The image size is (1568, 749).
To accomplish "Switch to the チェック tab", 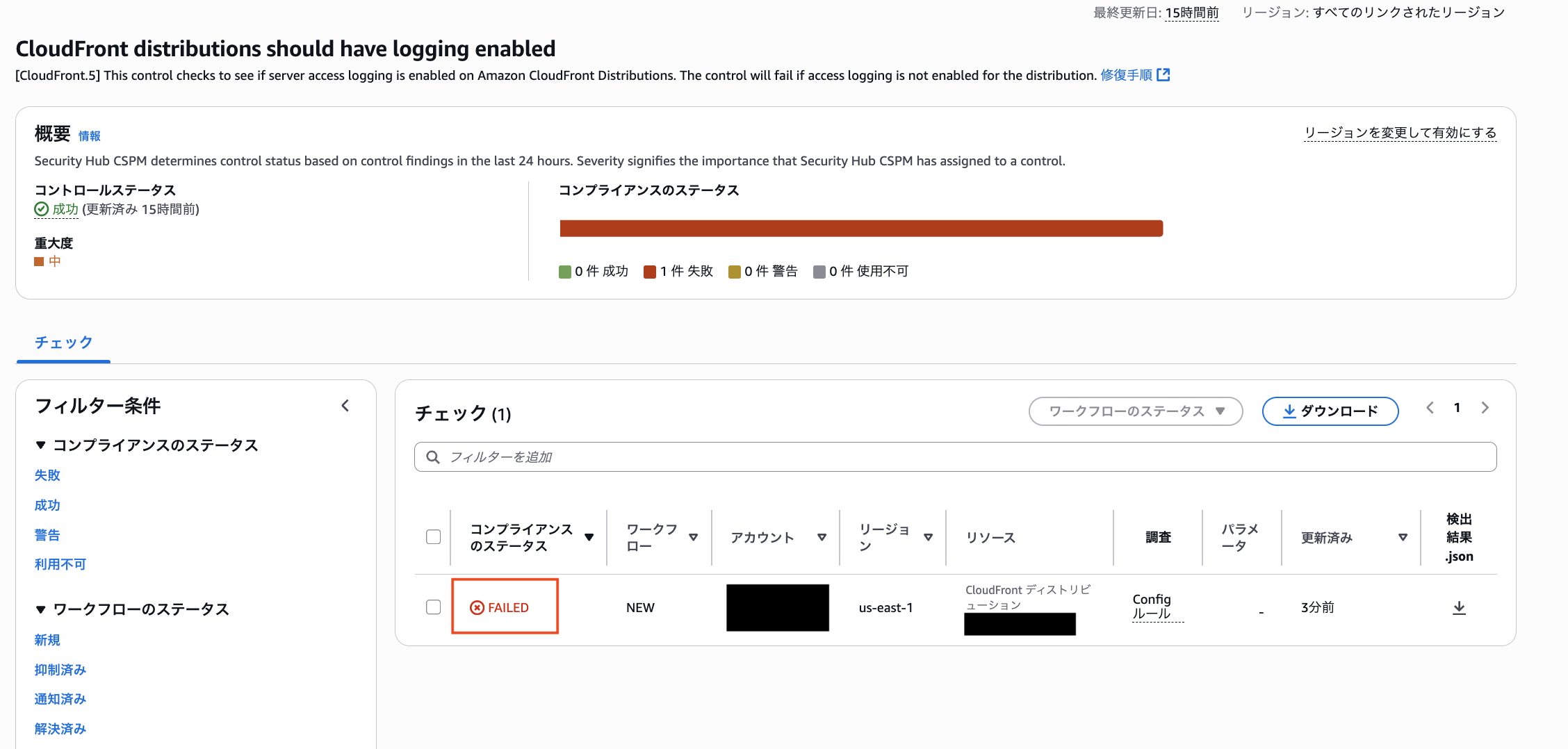I will [x=63, y=343].
